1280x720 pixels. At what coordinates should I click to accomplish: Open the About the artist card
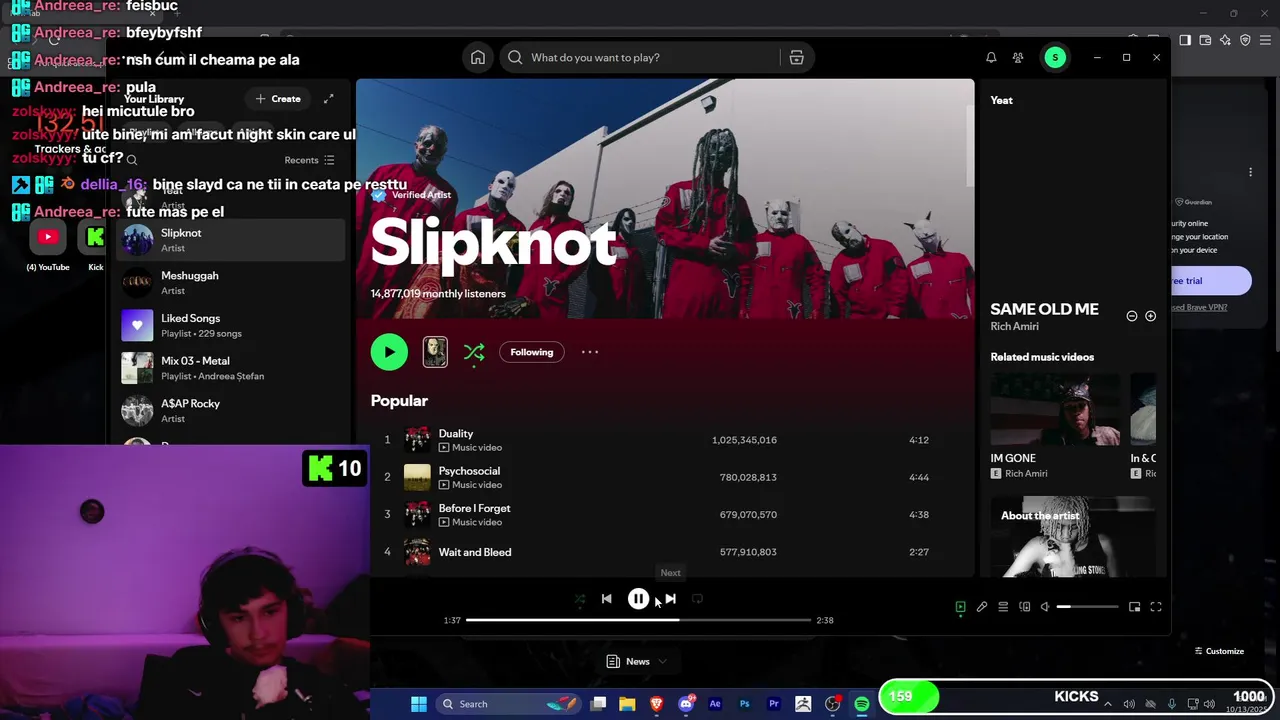pos(1073,537)
